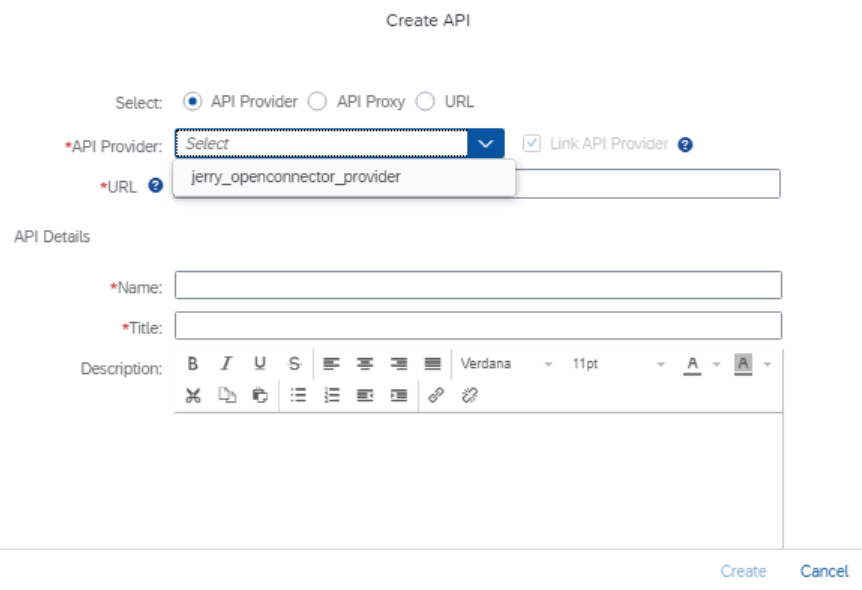Select the URL radio button

(x=425, y=102)
